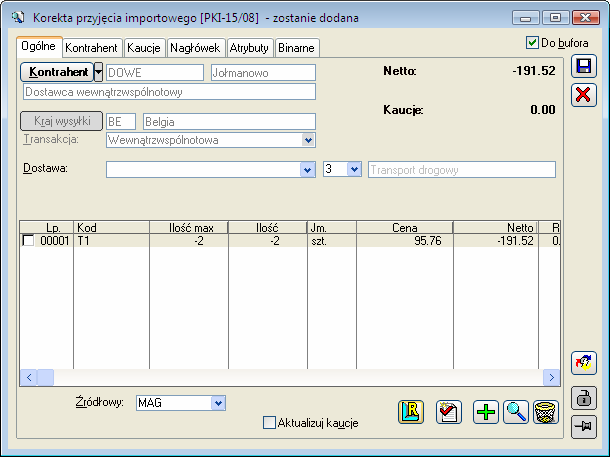
Task: Click the table scrollbar left arrow
Action: click(29, 377)
